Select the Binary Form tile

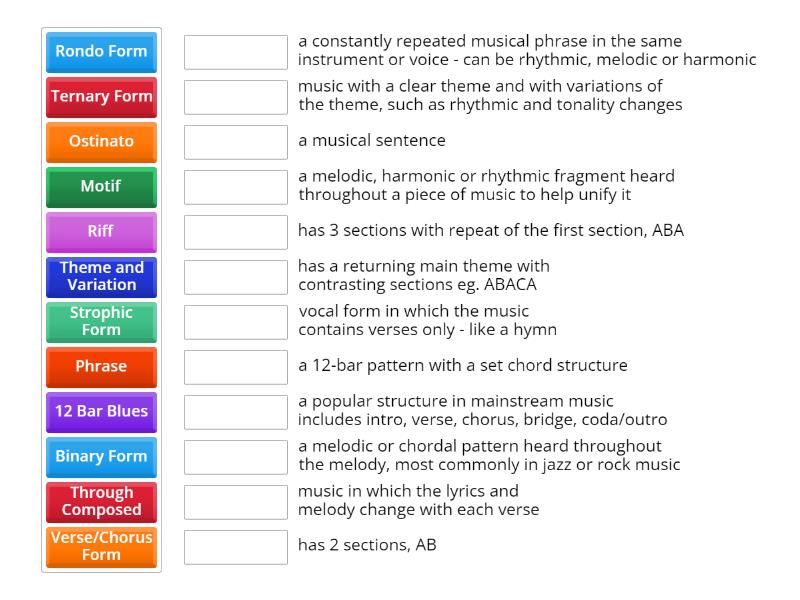[x=101, y=457]
